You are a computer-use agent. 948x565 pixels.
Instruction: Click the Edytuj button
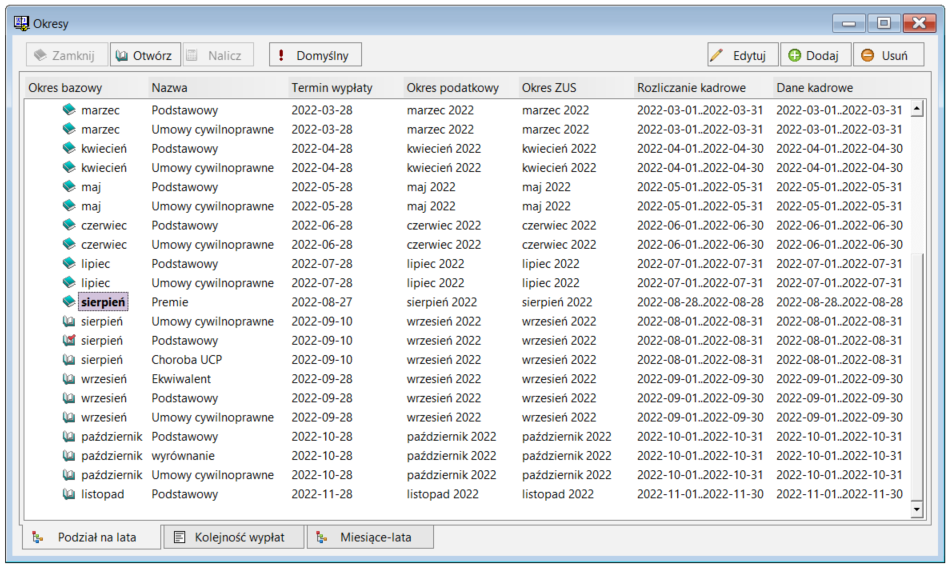tap(742, 55)
